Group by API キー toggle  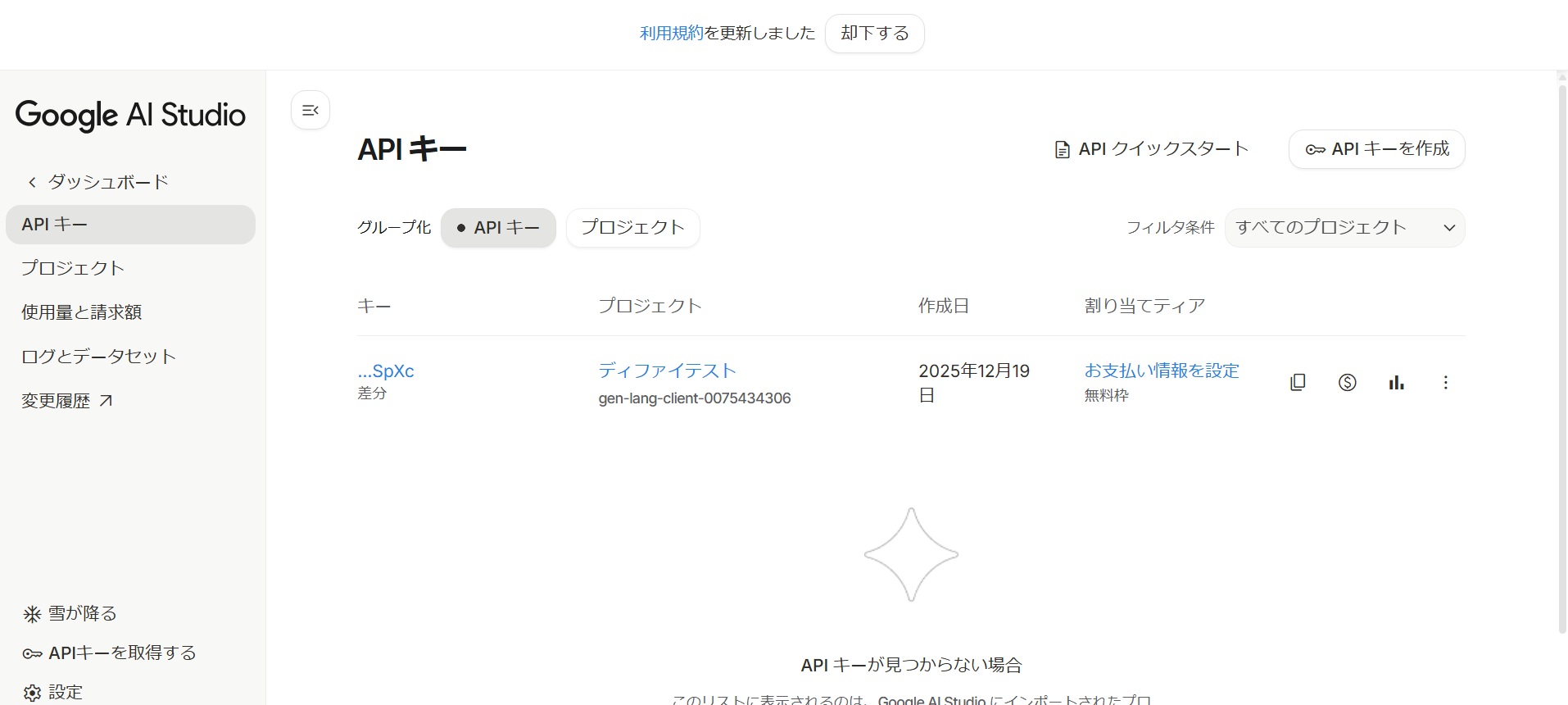498,228
